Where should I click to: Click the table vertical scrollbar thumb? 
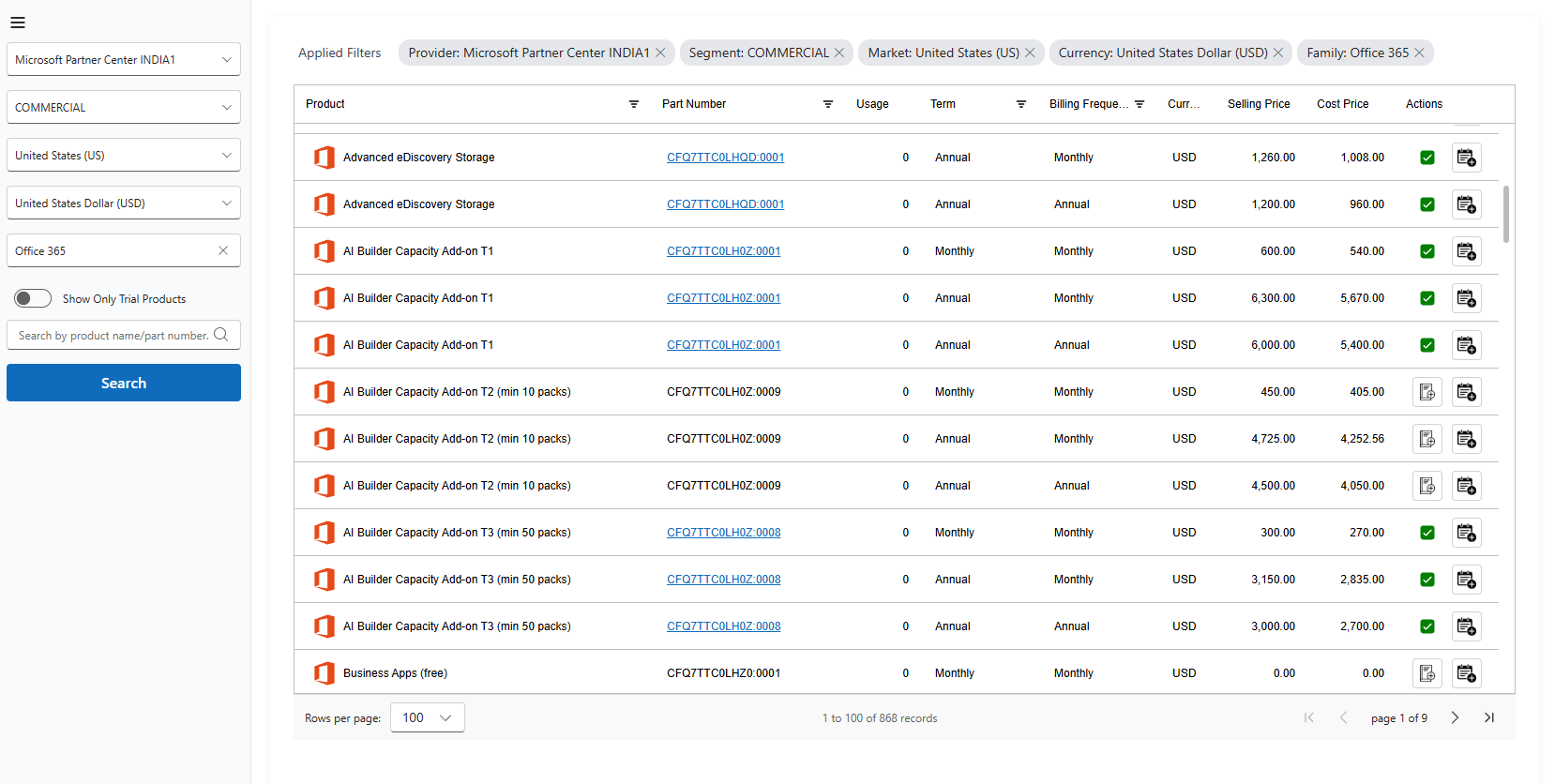coord(1506,214)
